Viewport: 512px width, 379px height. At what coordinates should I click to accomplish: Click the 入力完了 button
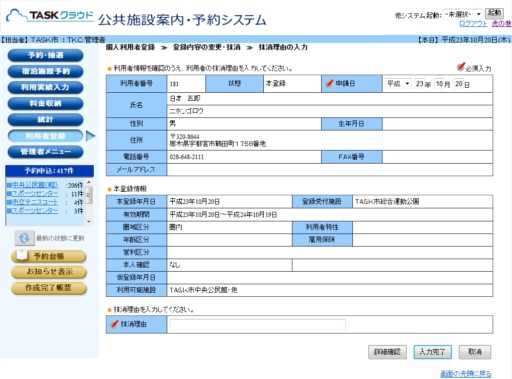432,352
